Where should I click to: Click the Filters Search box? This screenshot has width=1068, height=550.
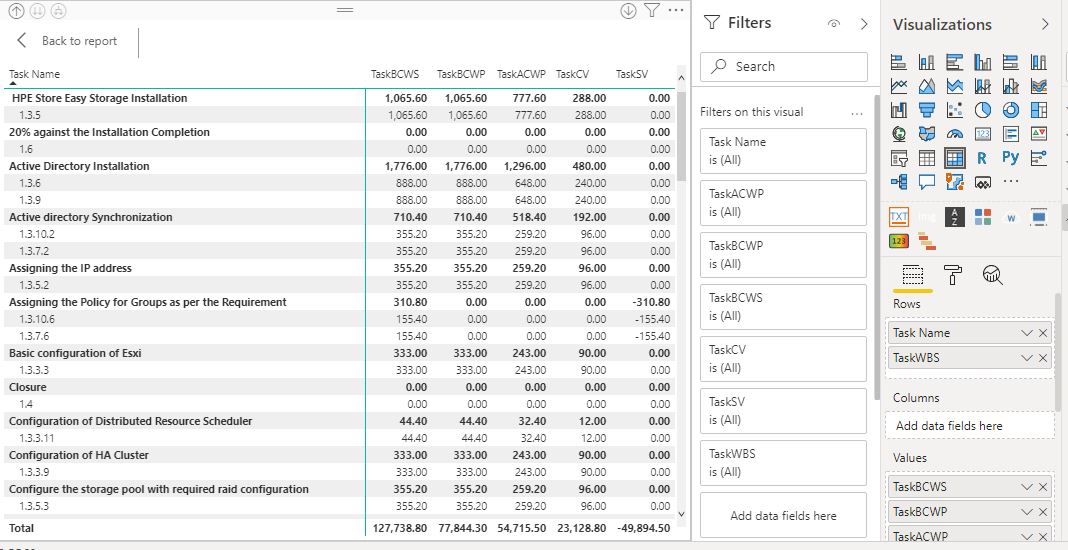click(784, 67)
